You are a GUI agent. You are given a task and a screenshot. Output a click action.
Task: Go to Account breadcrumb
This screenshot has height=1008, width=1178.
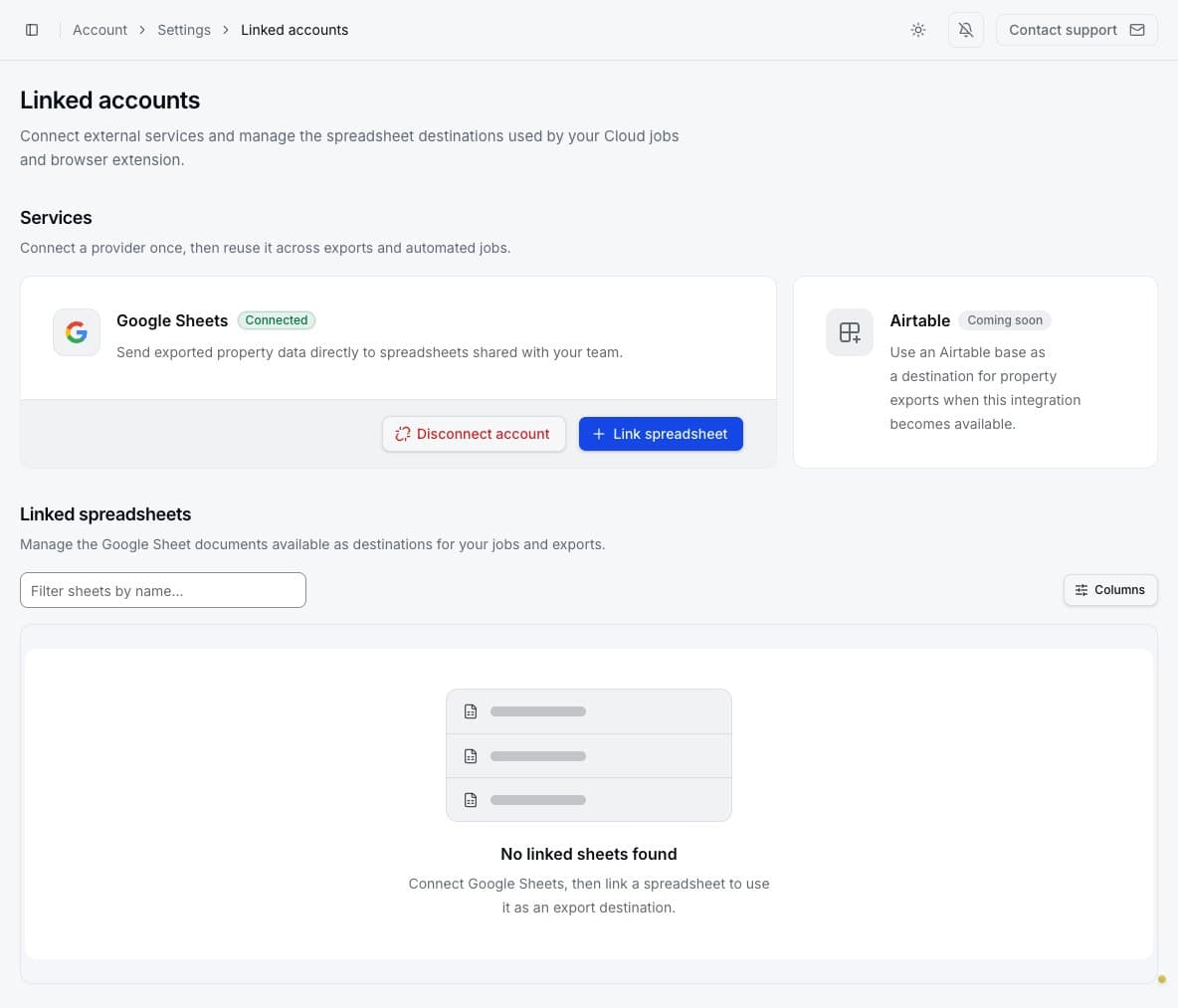click(99, 30)
